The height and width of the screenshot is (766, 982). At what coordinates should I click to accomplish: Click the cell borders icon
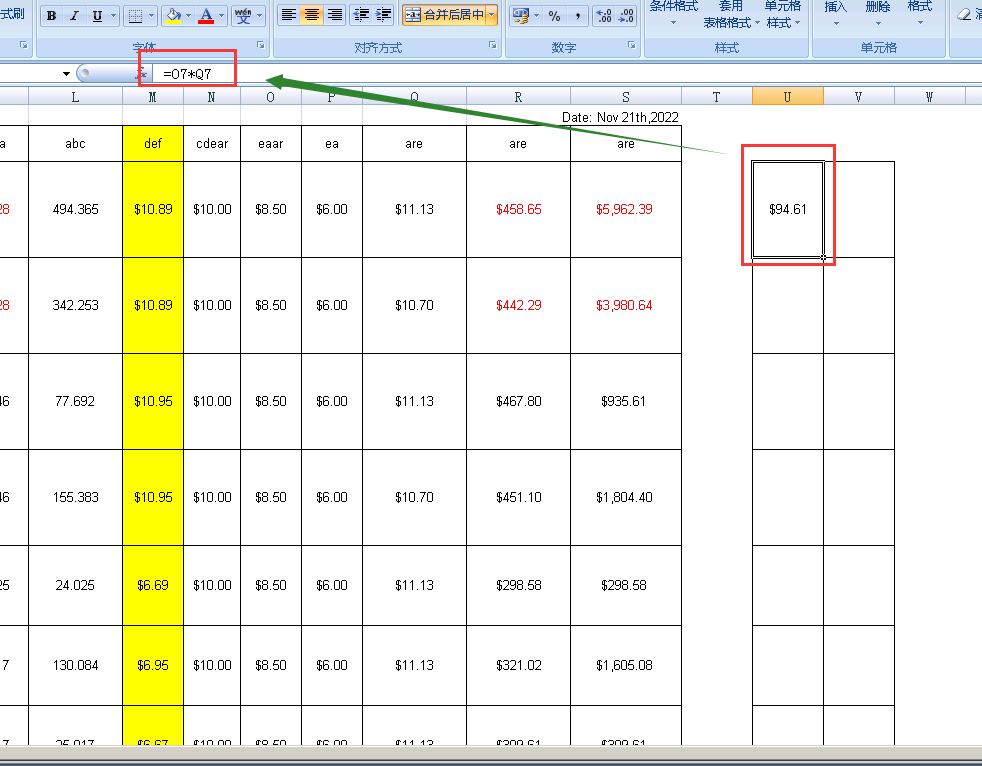[x=136, y=16]
